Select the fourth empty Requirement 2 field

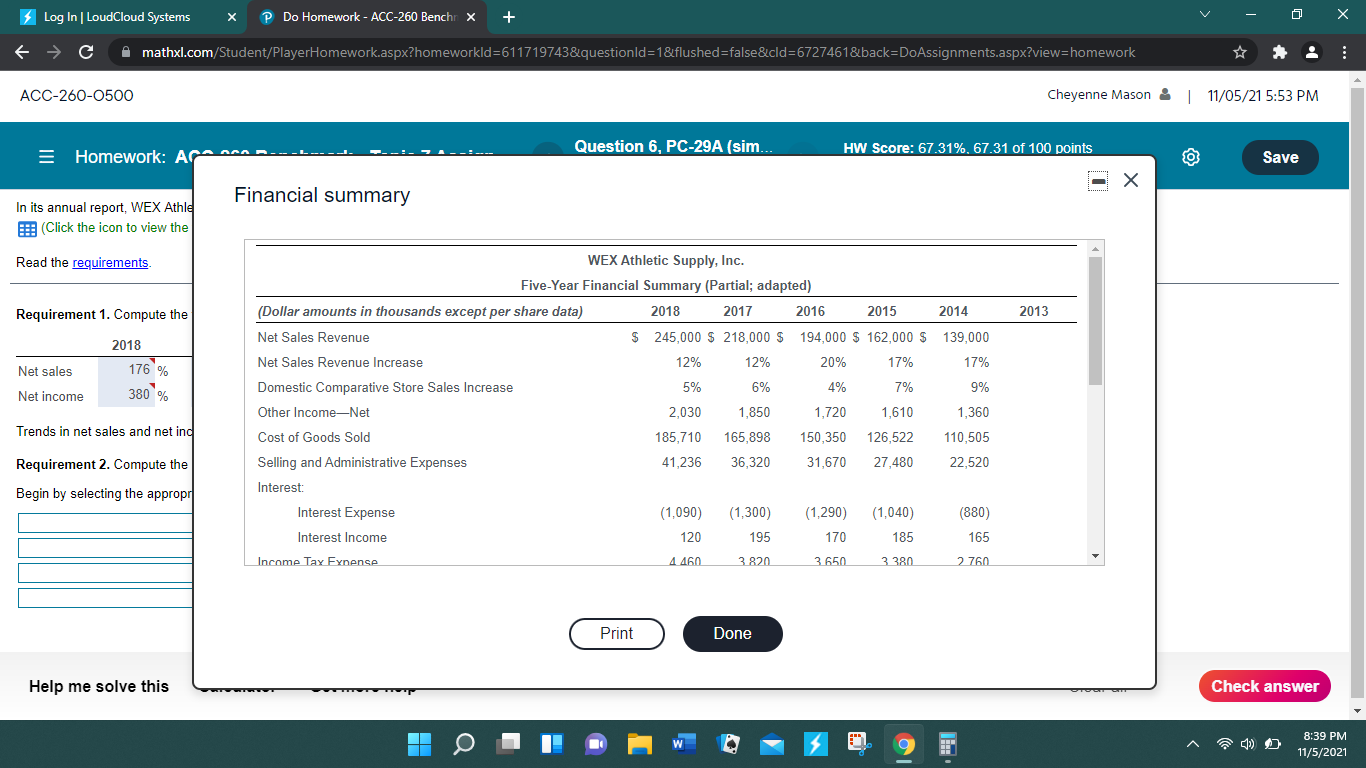(x=105, y=598)
